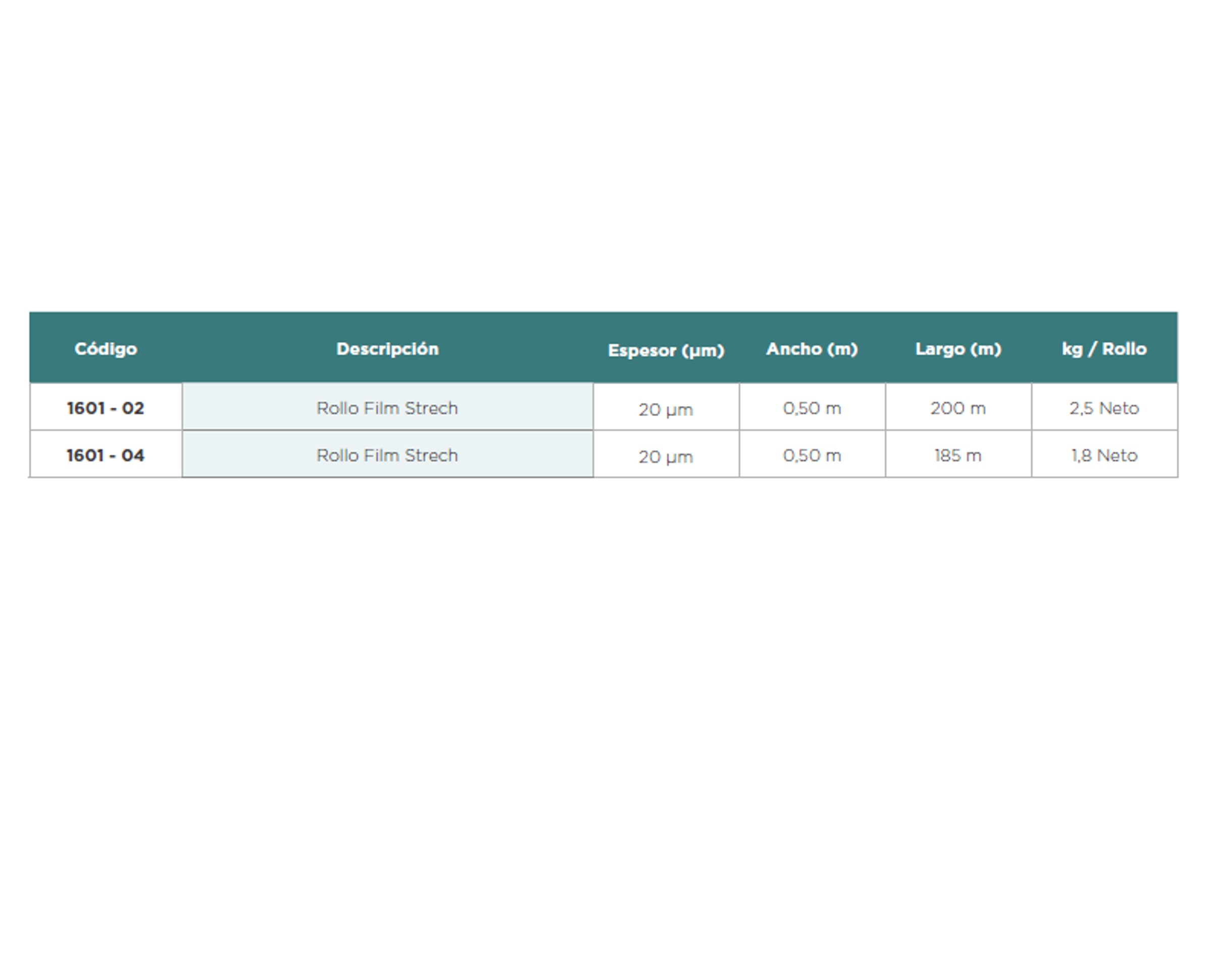Click the empty area above the table
This screenshot has width=1209, height=980.
[x=604, y=158]
